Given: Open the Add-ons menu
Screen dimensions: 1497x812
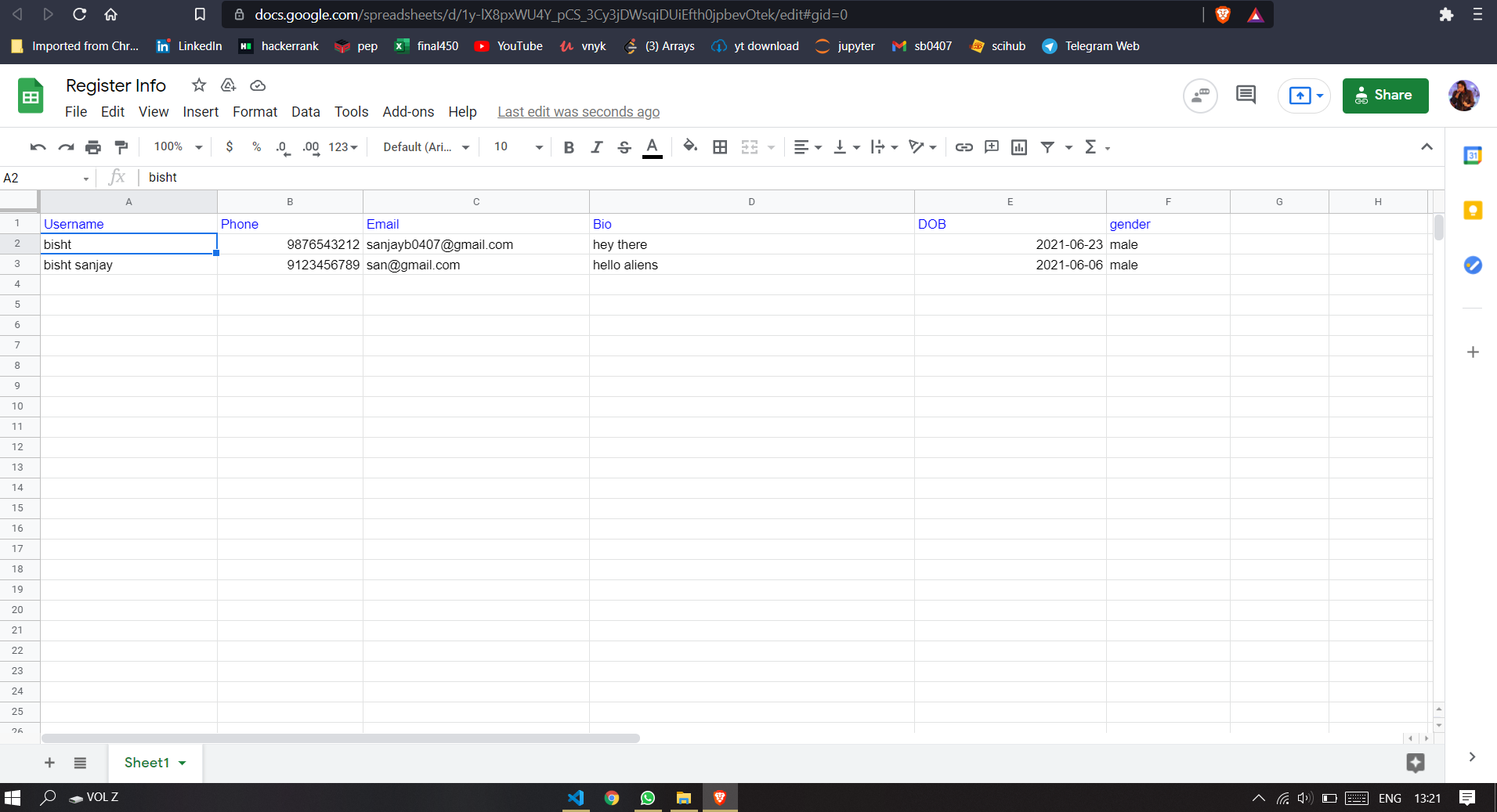Looking at the screenshot, I should (x=408, y=112).
